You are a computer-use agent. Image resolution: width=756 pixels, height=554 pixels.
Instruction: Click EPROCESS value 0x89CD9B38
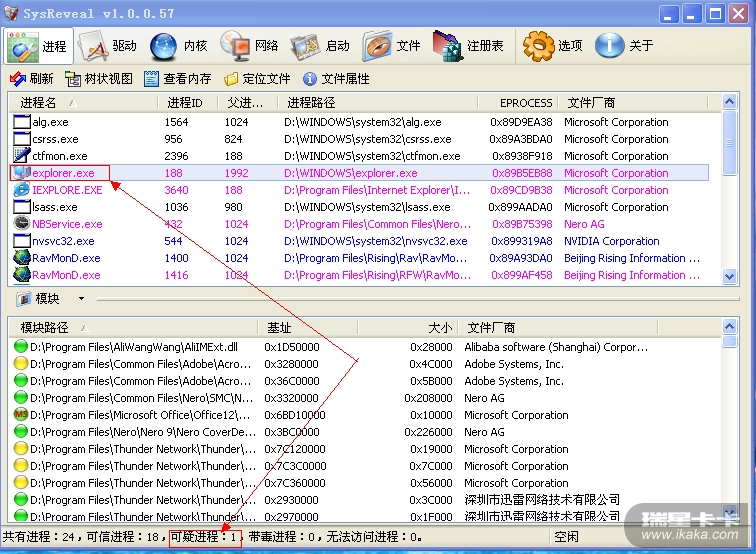(x=521, y=190)
